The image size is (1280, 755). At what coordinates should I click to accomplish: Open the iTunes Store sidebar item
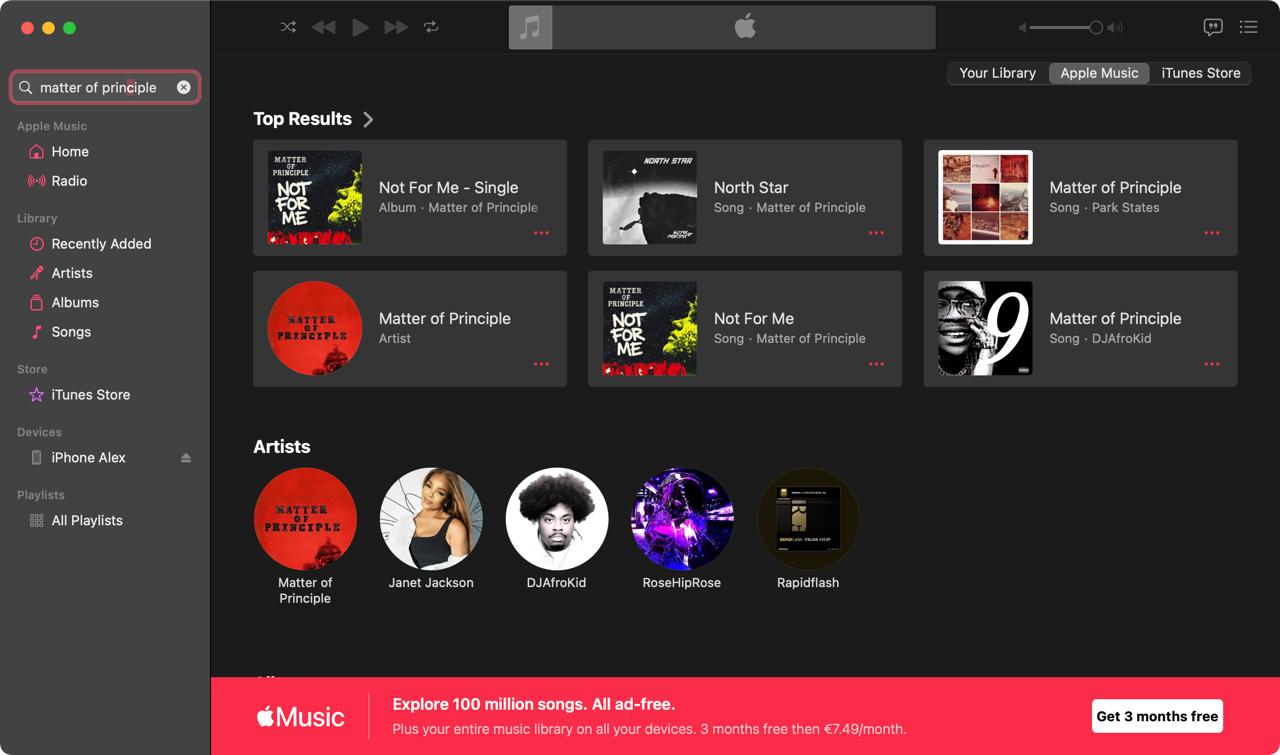click(90, 395)
